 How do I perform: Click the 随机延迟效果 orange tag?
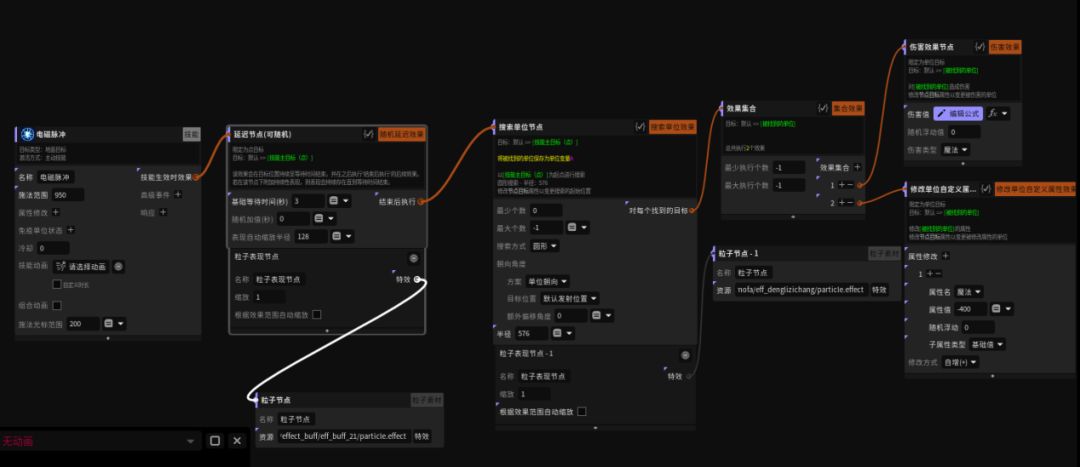point(402,134)
